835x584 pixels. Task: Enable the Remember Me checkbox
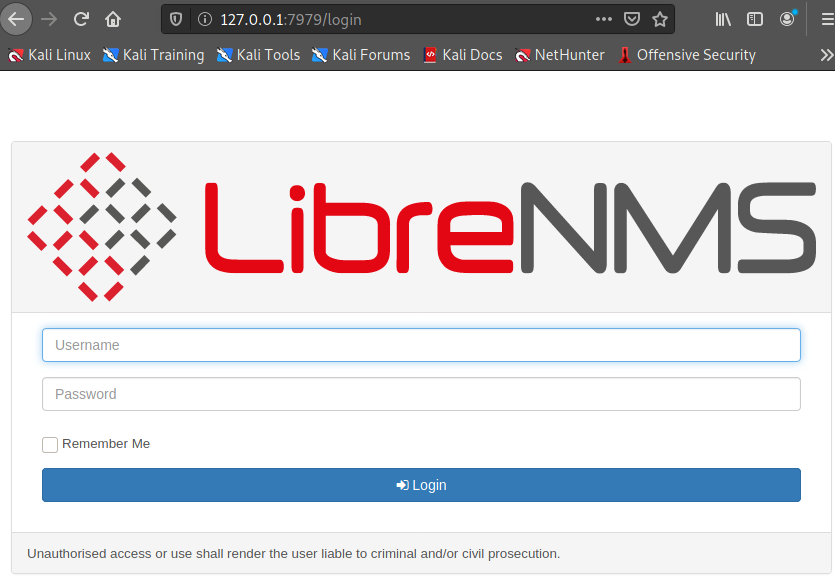click(x=50, y=445)
